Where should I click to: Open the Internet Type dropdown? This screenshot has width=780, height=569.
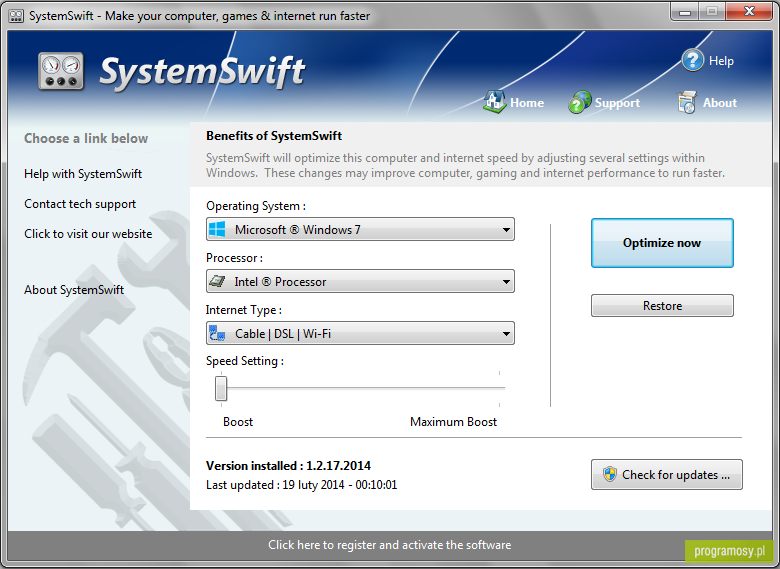pos(360,333)
